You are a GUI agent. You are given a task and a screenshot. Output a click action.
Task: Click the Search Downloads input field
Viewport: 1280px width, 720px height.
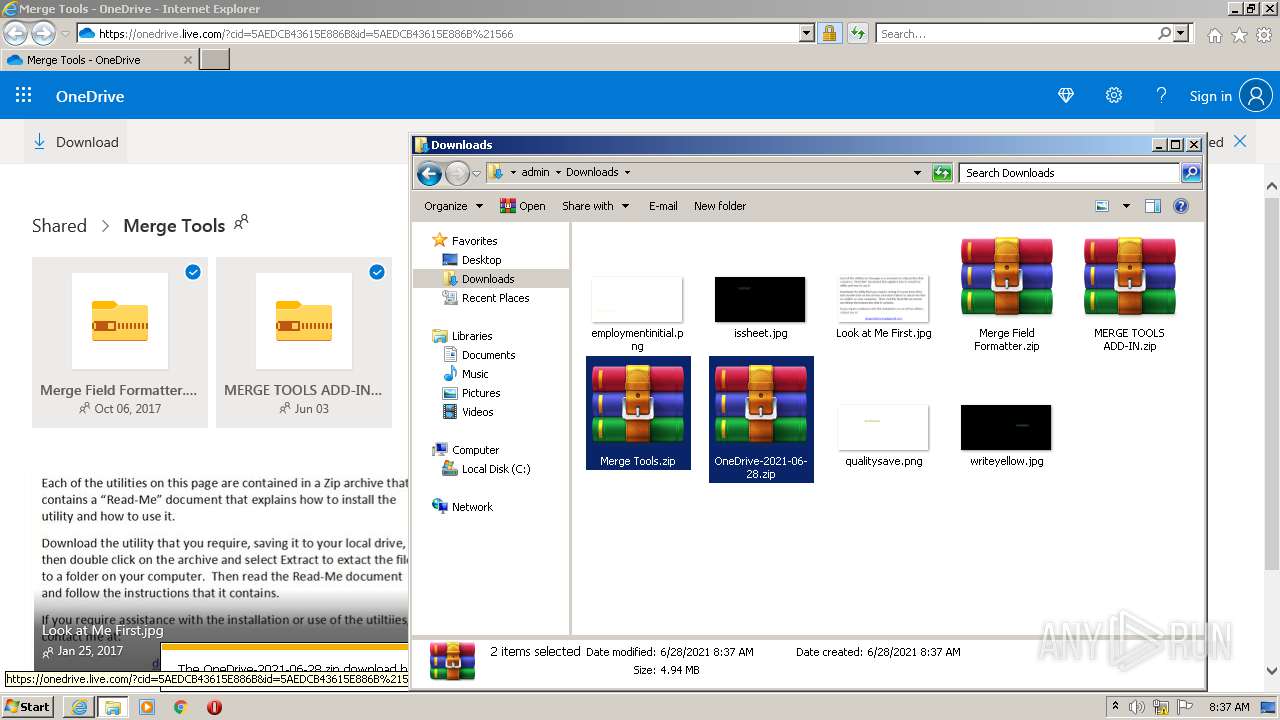[1069, 173]
